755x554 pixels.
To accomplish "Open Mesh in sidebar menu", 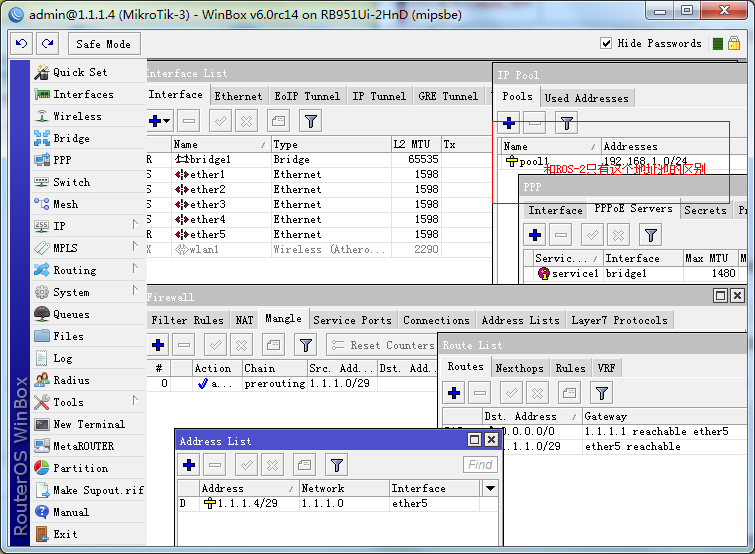I will [89, 205].
